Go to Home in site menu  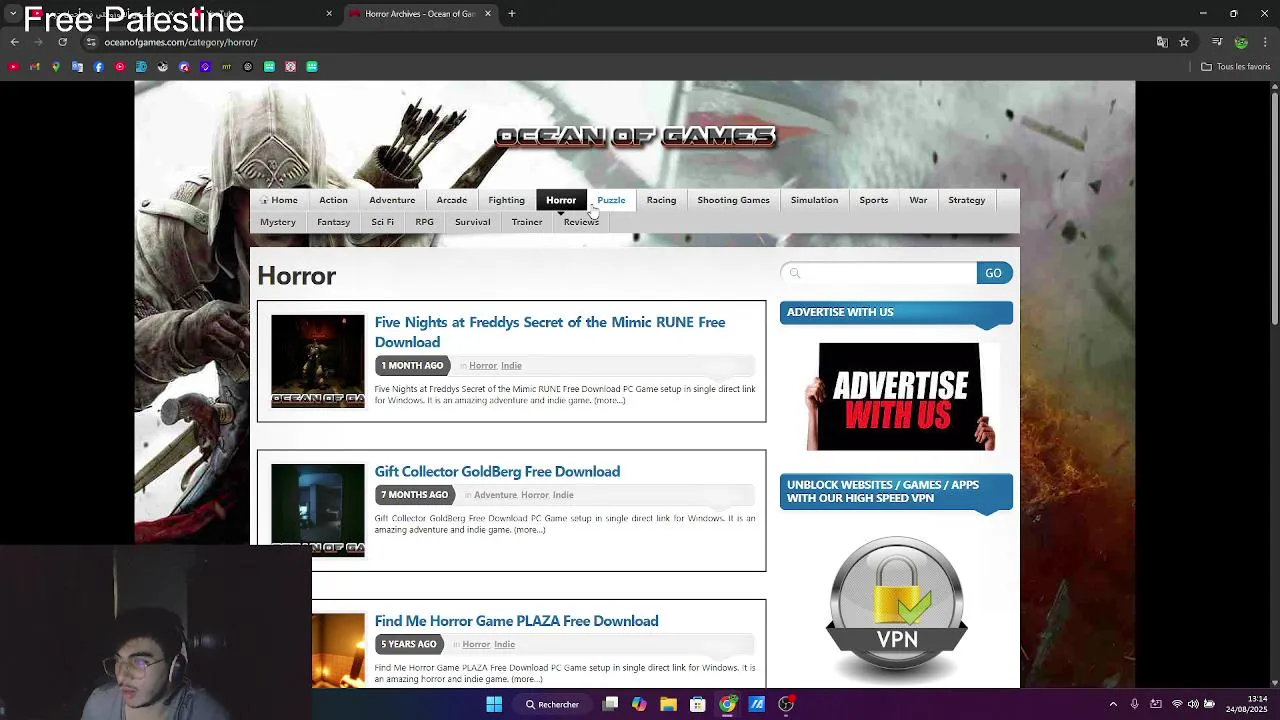point(279,200)
